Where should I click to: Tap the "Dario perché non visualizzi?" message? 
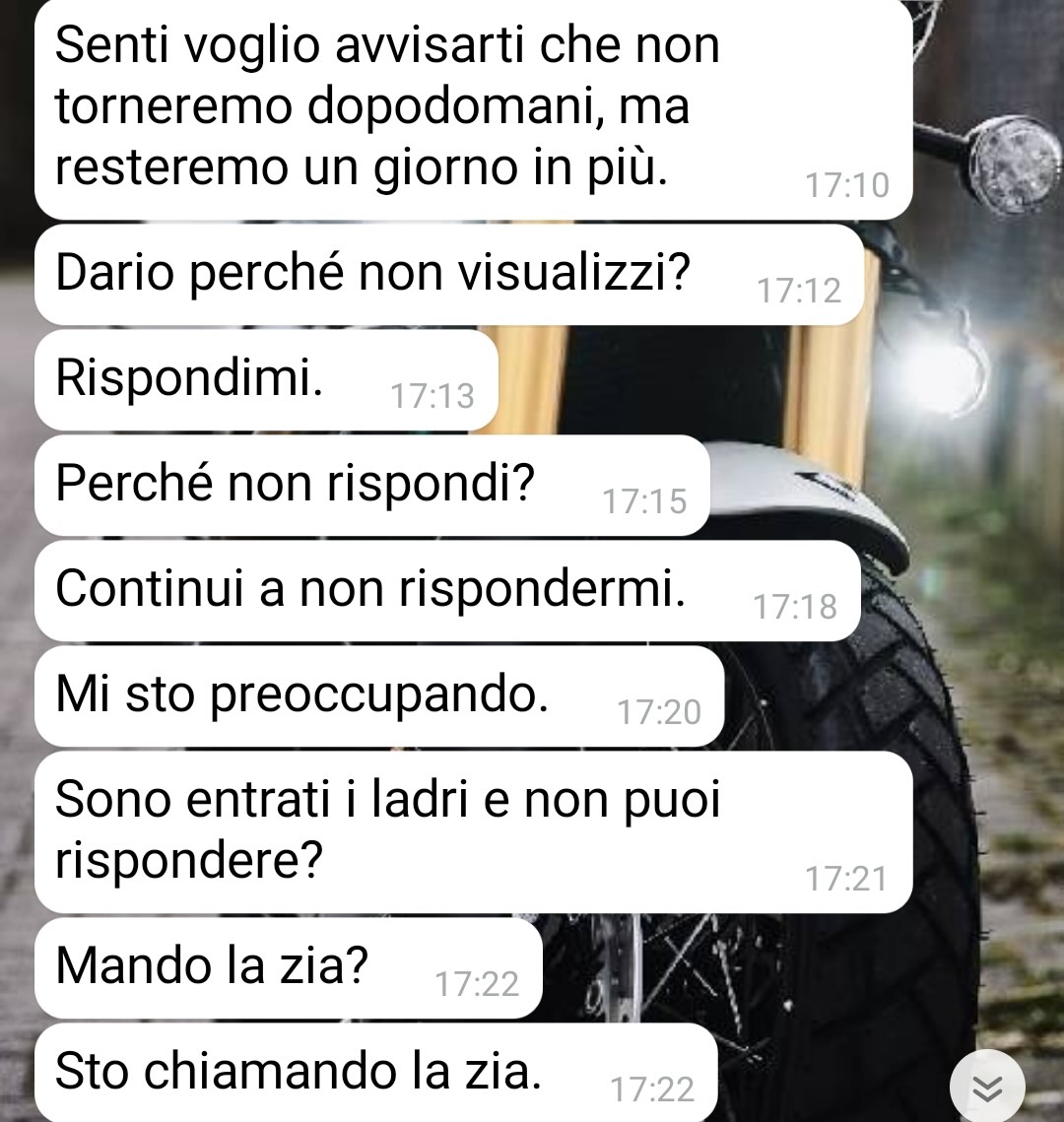[449, 275]
